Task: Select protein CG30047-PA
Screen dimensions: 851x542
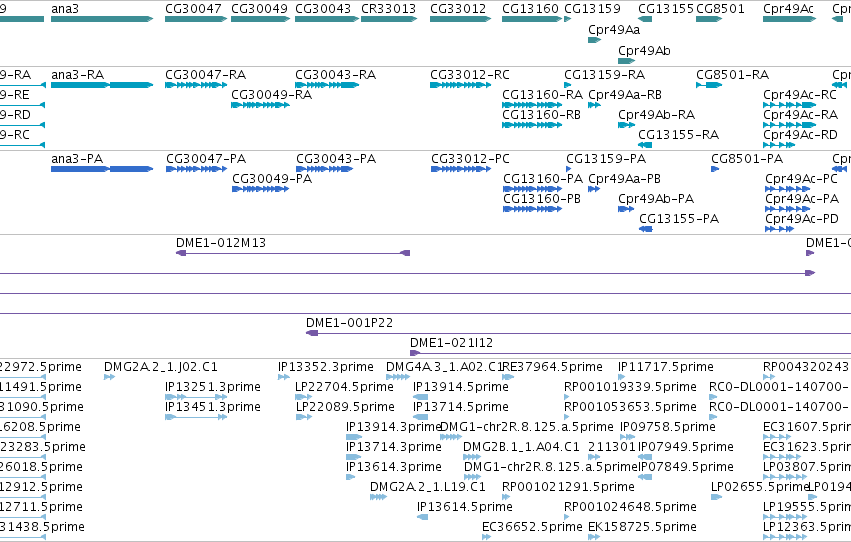Action: coord(196,169)
